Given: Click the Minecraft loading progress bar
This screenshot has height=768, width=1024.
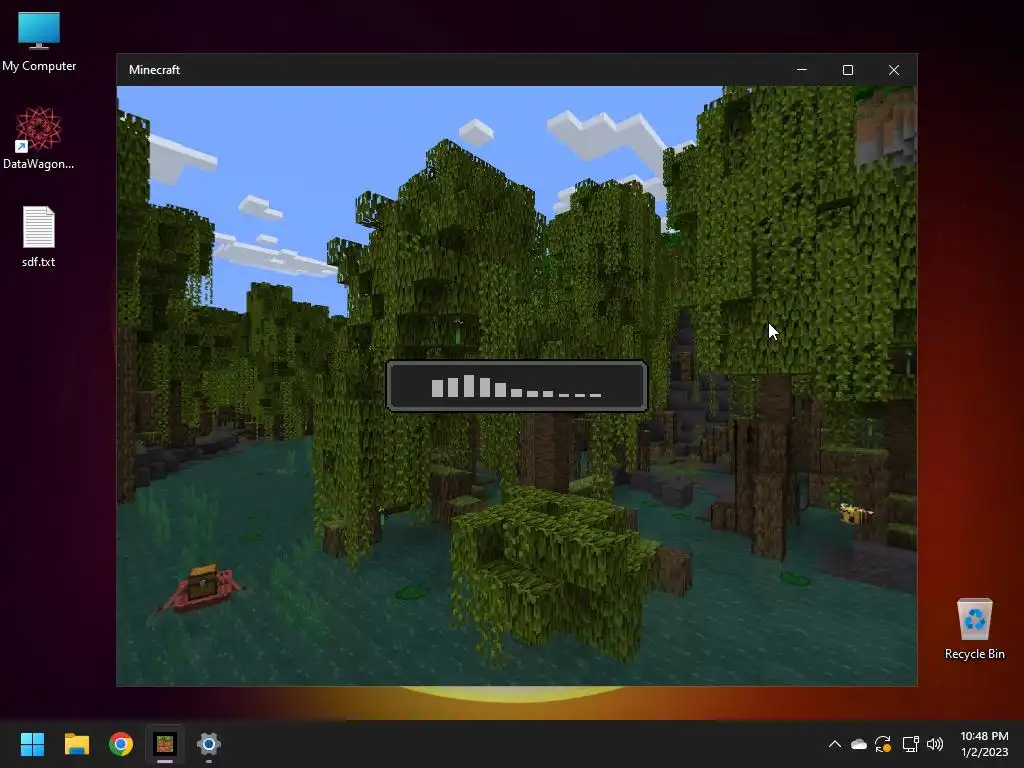Looking at the screenshot, I should click(517, 385).
